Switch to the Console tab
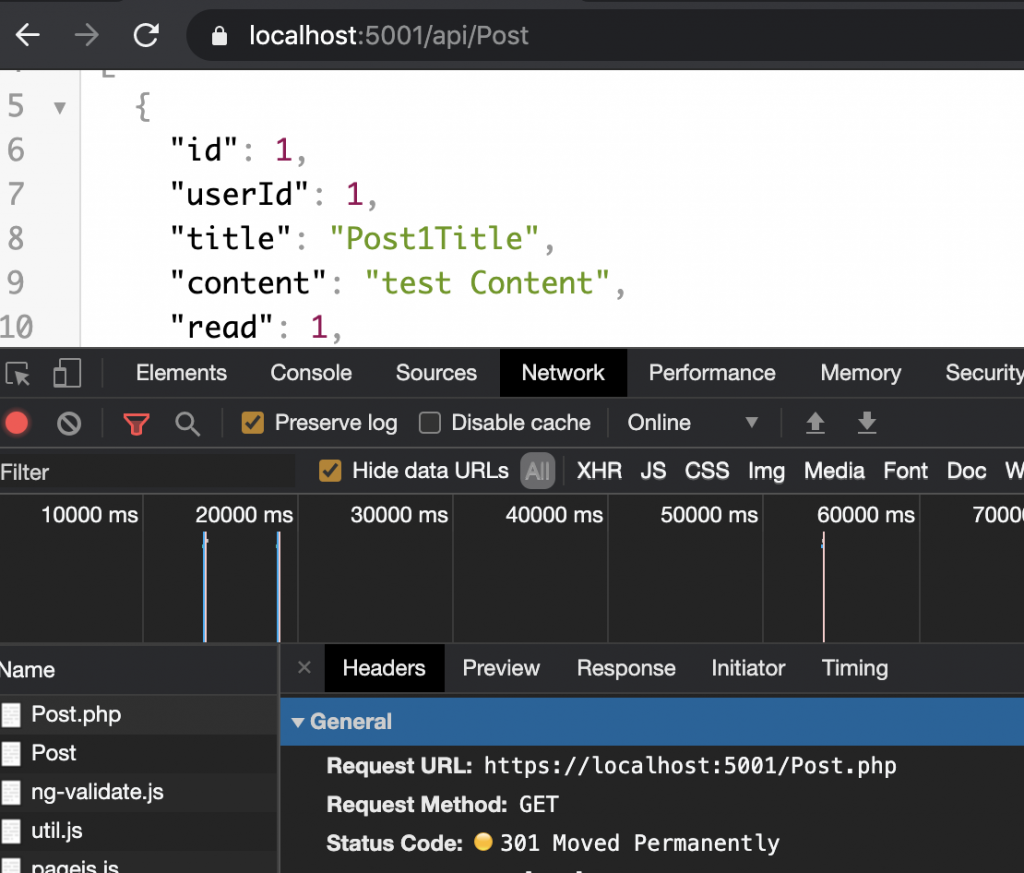 pos(311,373)
